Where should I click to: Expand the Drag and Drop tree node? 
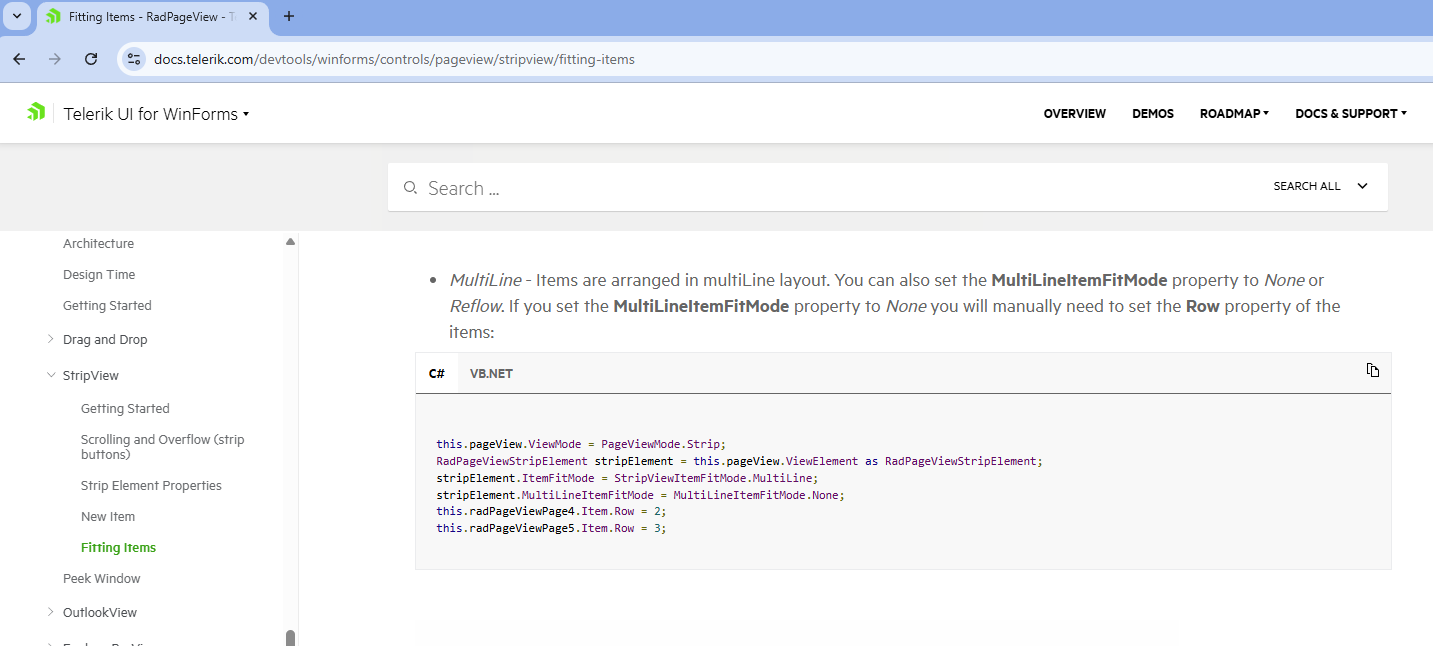(51, 340)
